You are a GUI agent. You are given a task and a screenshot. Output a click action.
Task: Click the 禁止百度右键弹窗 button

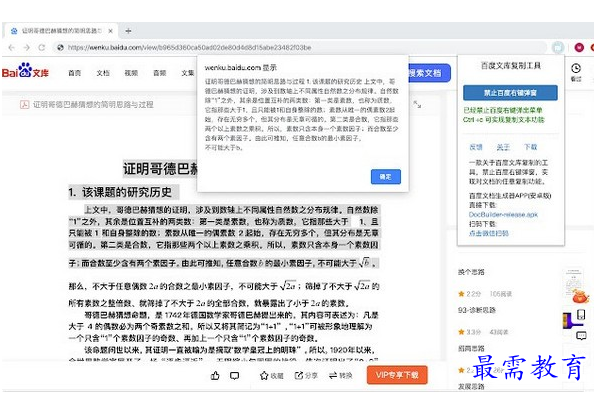(x=510, y=93)
